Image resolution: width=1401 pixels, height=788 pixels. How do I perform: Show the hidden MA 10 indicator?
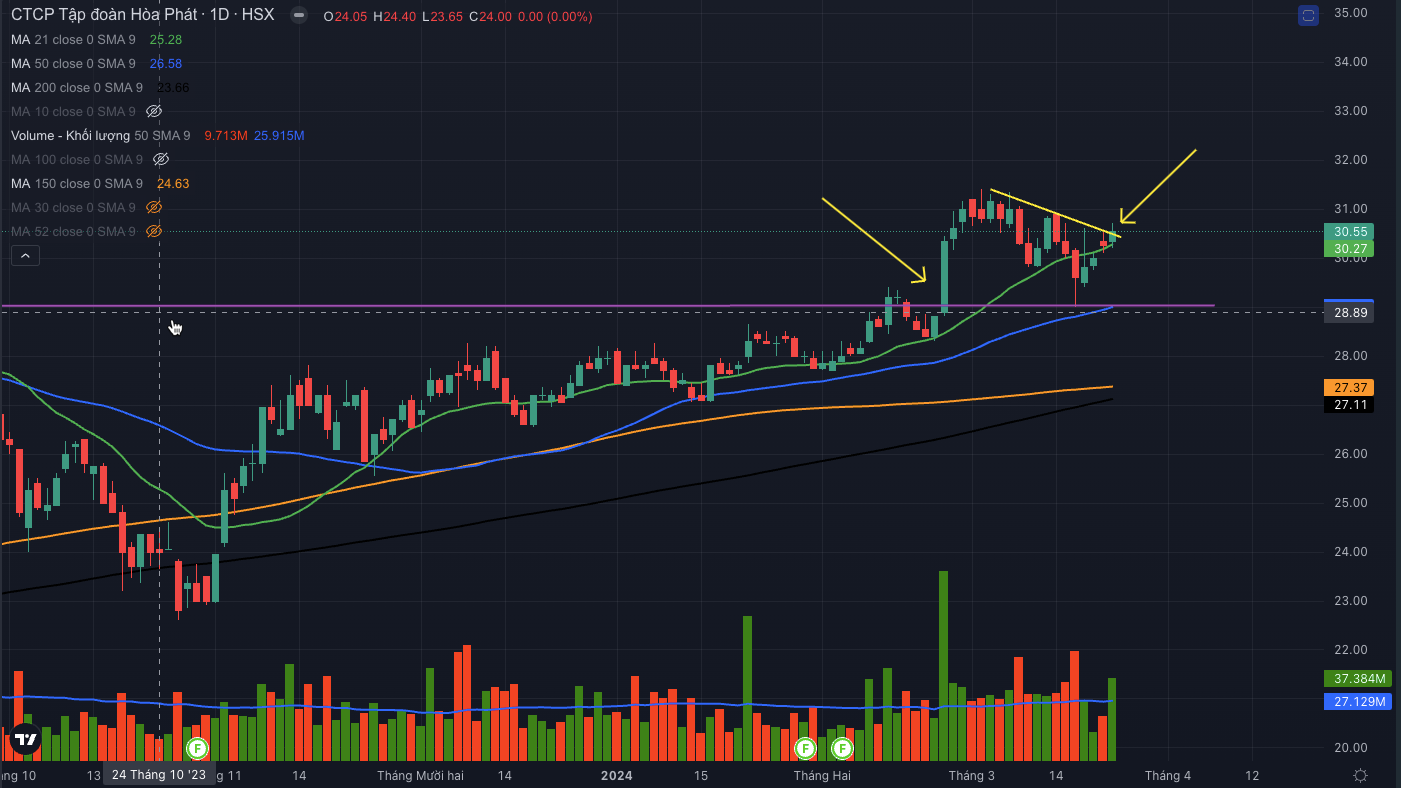[154, 111]
